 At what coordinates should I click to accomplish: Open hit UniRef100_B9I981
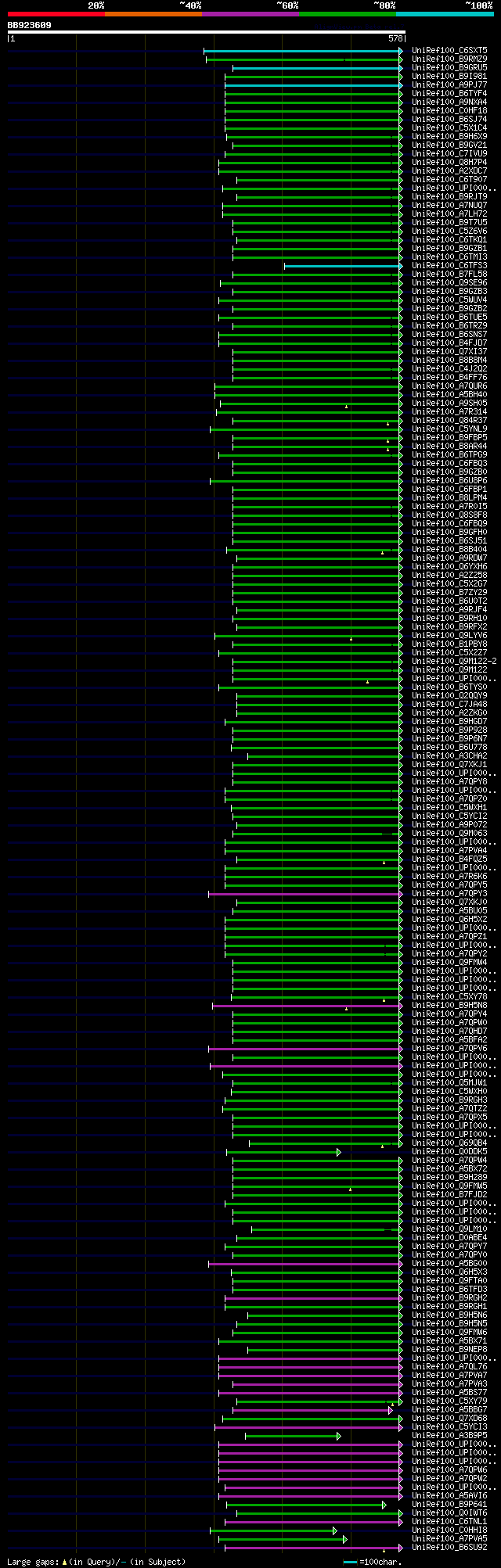pyautogui.click(x=449, y=77)
